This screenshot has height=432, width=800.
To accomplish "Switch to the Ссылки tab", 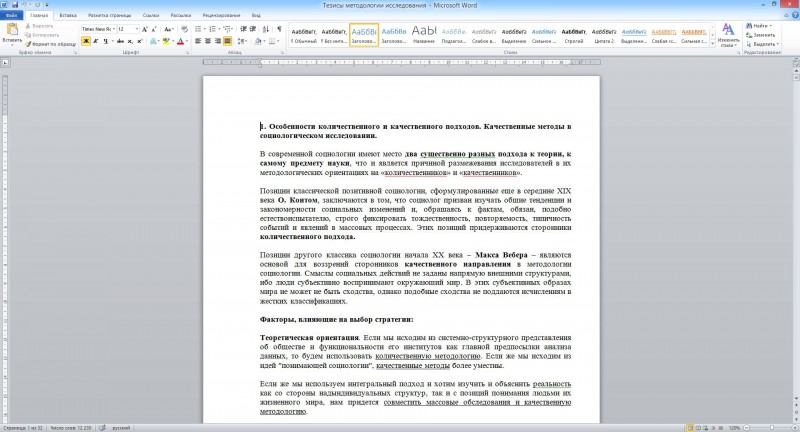I will (151, 15).
